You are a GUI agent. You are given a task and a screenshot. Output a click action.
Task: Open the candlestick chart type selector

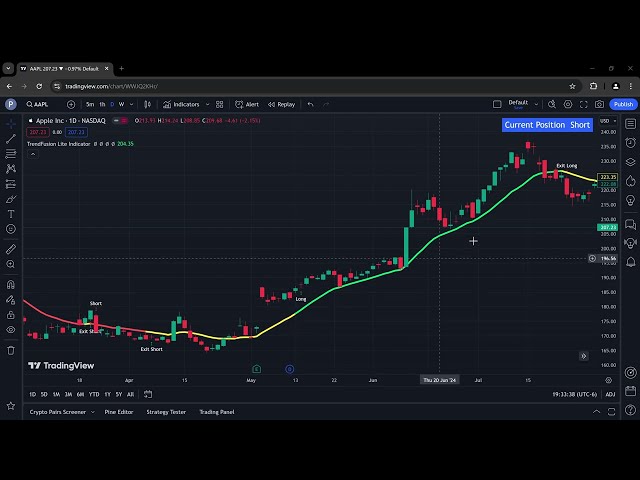point(147,104)
